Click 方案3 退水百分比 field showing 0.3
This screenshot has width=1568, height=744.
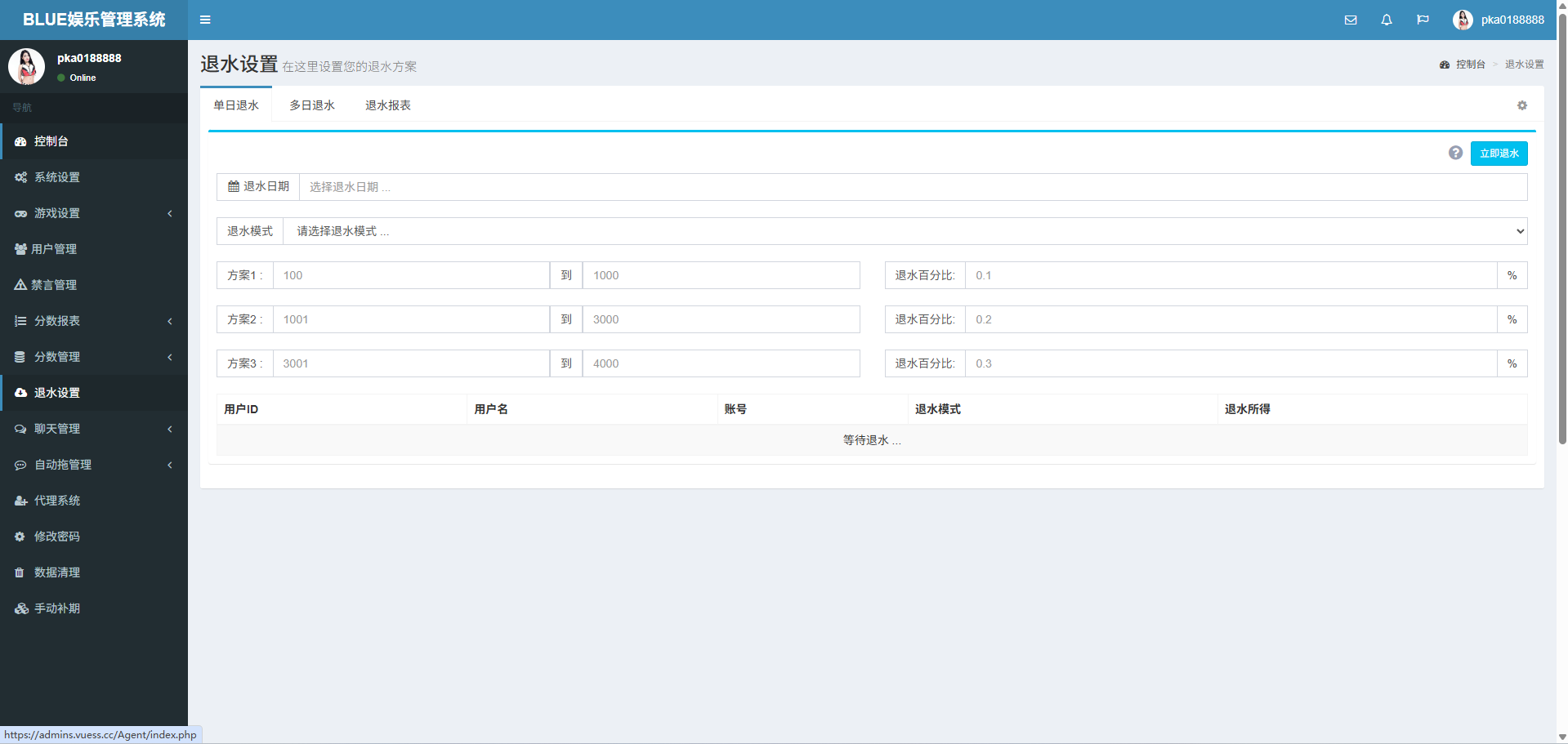pyautogui.click(x=1231, y=363)
